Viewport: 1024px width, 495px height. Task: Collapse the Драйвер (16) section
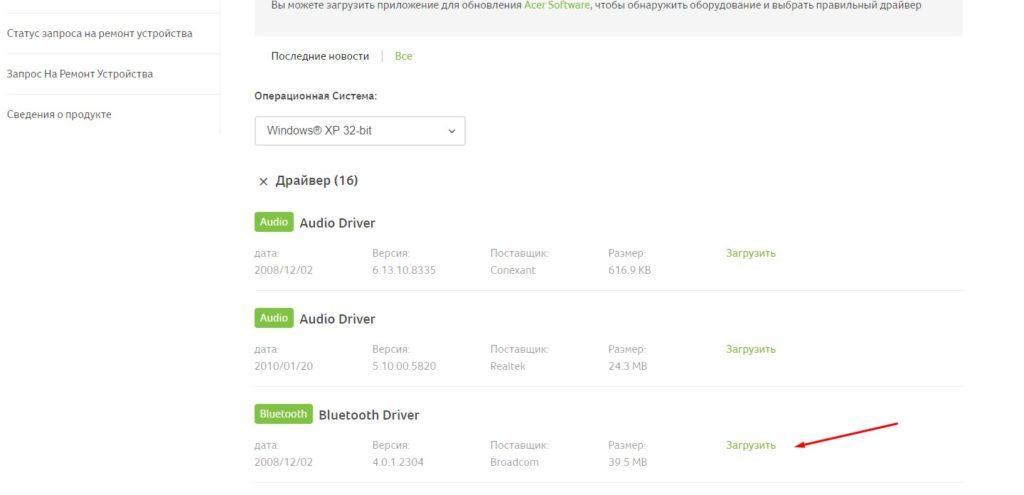(263, 182)
